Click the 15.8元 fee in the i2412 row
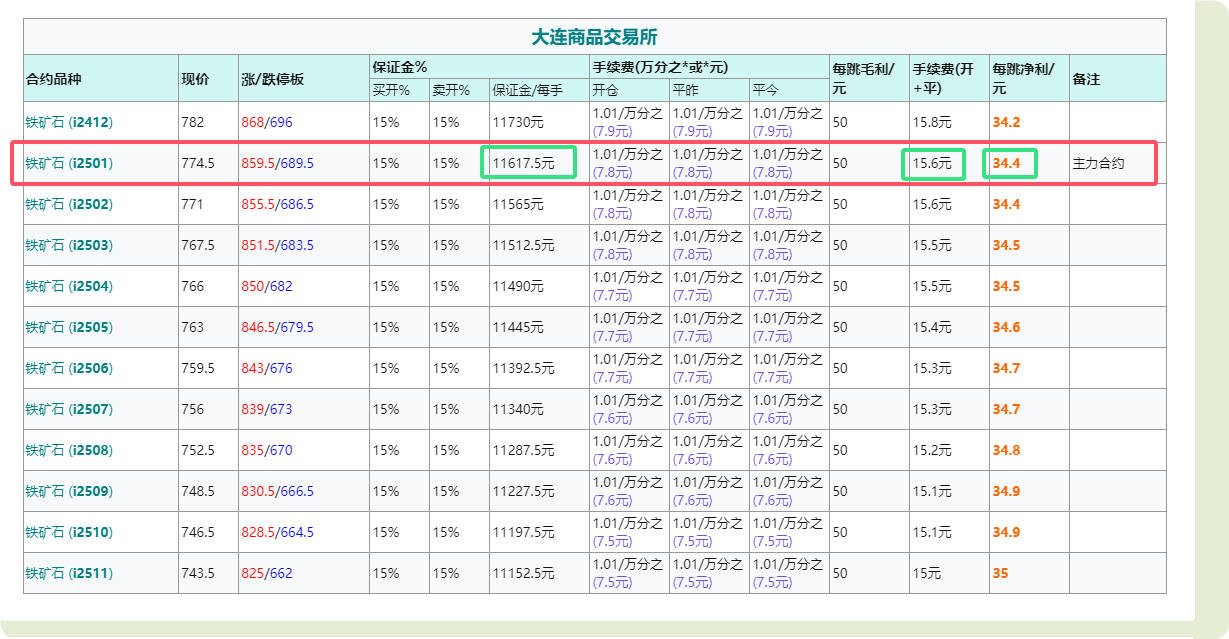Image resolution: width=1229 pixels, height=639 pixels. coord(932,122)
